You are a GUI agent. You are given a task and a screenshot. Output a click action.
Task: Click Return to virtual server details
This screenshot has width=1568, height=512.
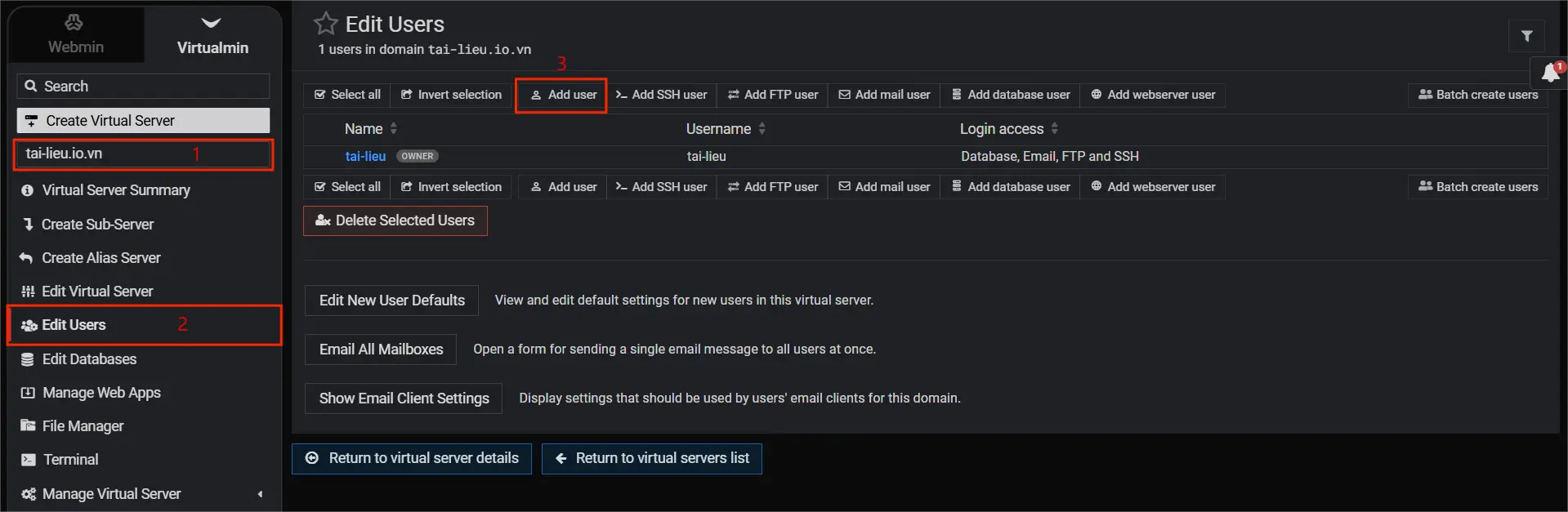[x=412, y=459]
